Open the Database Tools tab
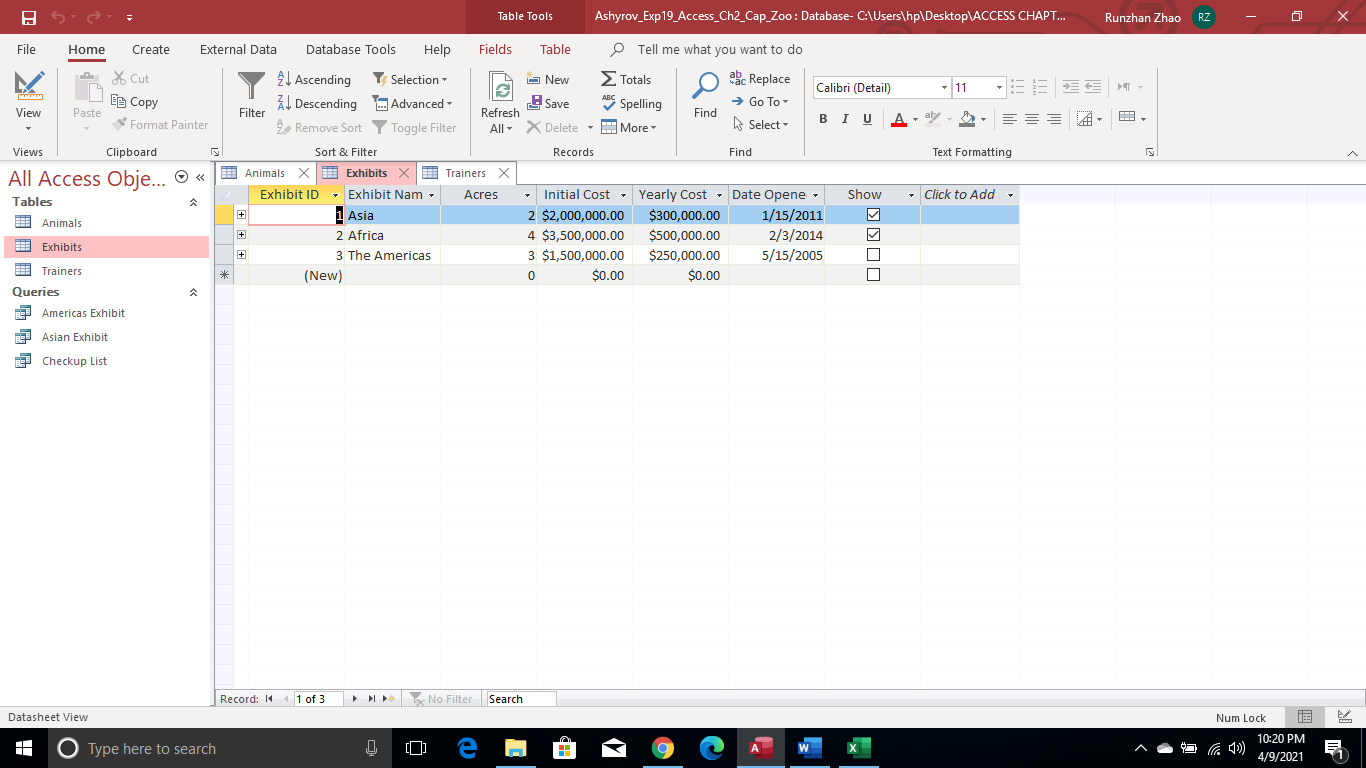 tap(351, 49)
